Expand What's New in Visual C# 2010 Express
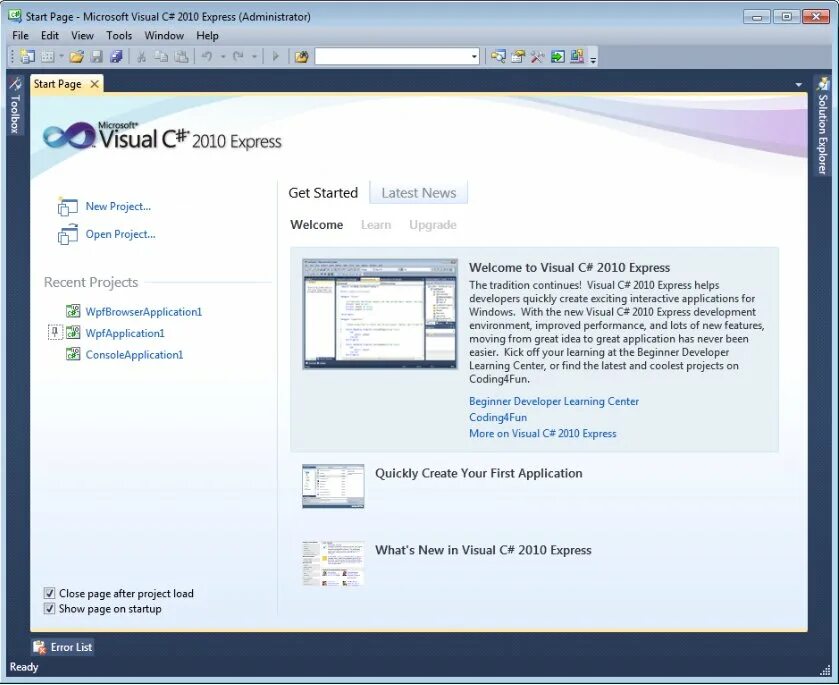 pyautogui.click(x=483, y=550)
